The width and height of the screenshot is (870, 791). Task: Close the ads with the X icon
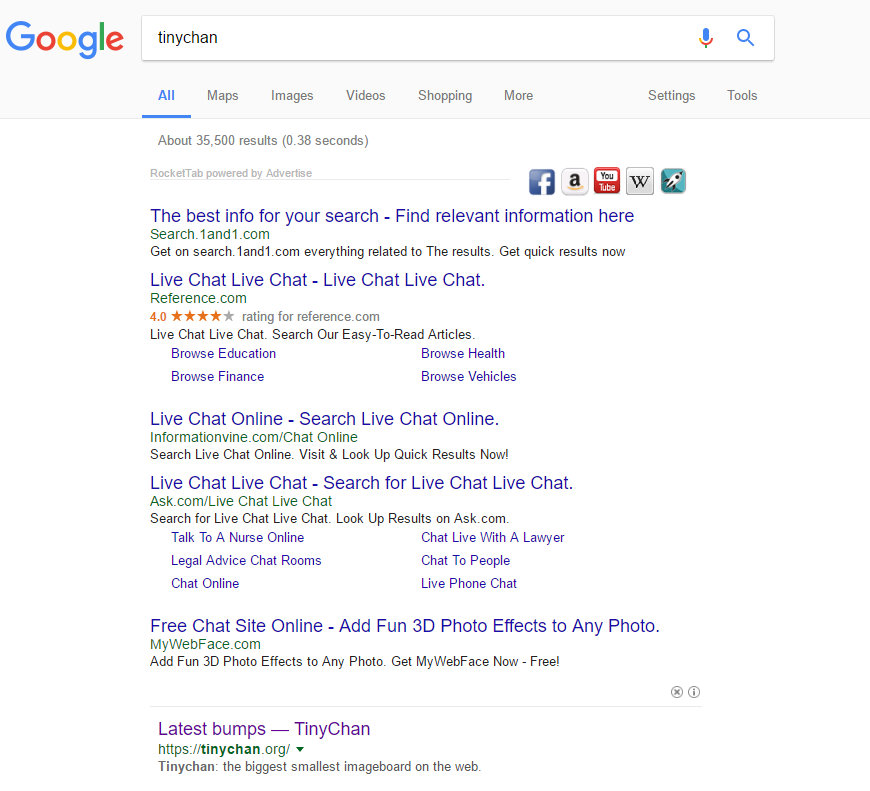[677, 692]
